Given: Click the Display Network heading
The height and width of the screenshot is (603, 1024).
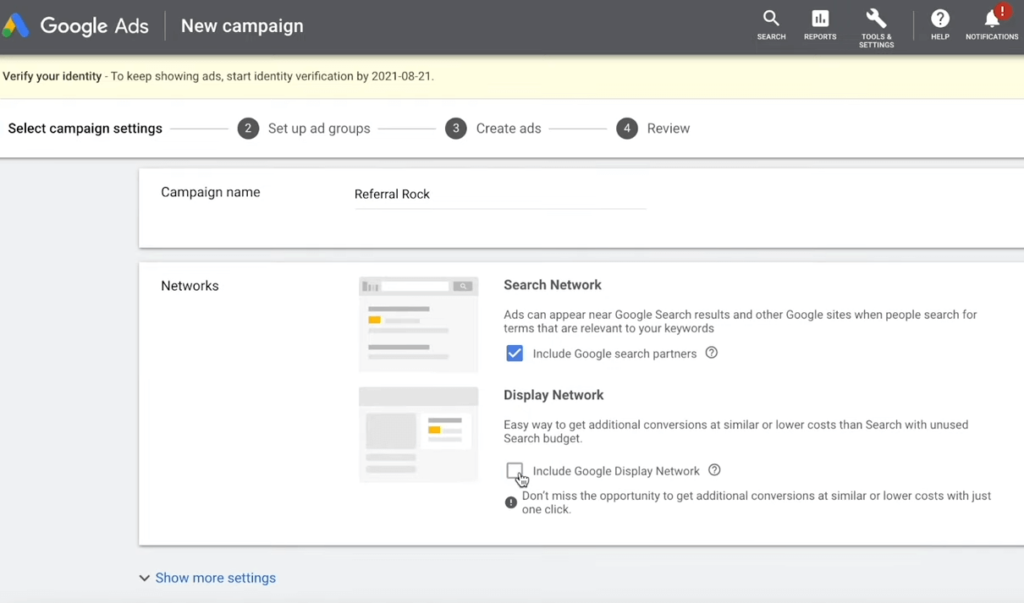Looking at the screenshot, I should click(x=554, y=395).
